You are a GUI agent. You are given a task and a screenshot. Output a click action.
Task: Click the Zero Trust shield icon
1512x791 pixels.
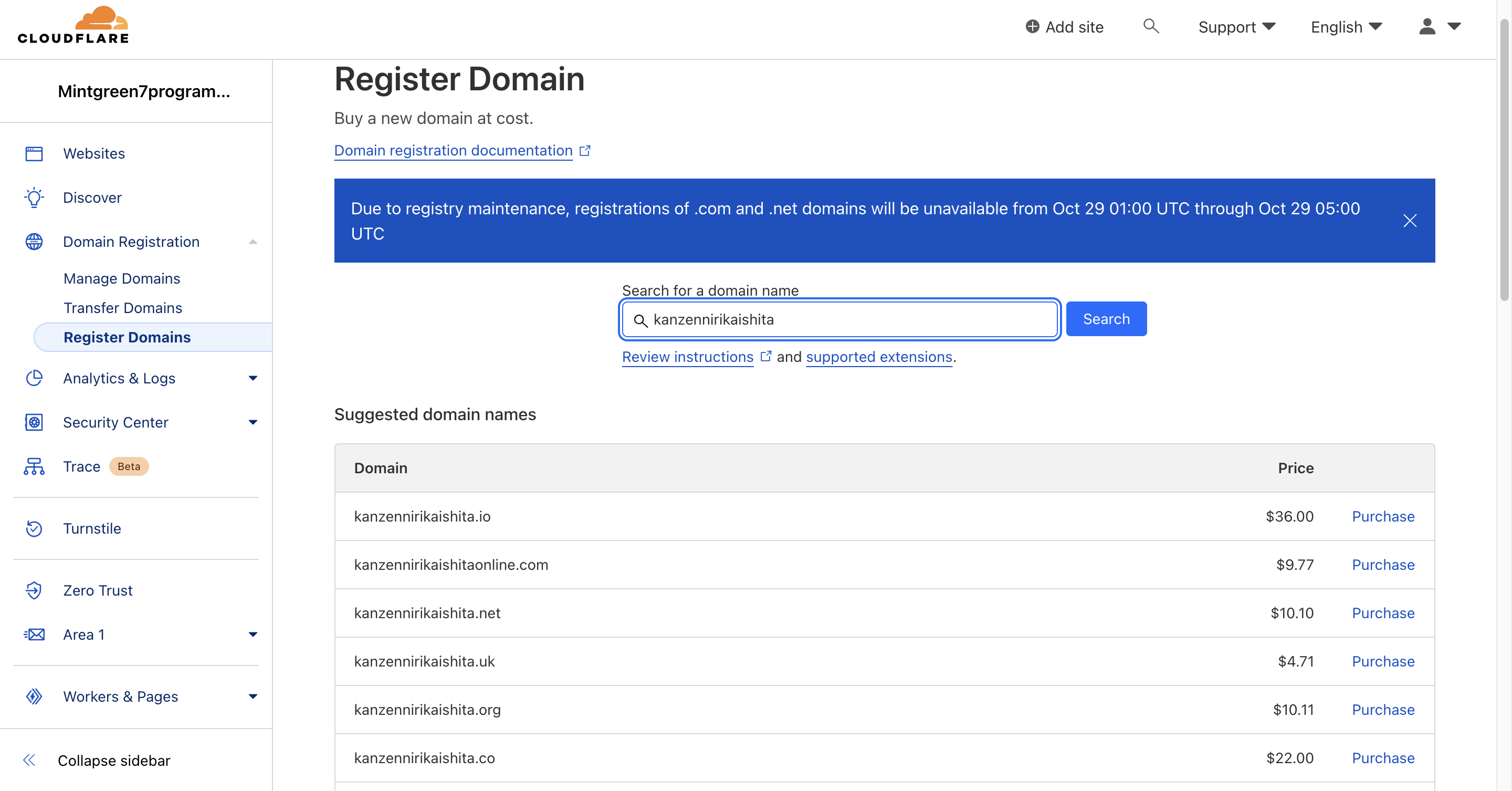(34, 590)
